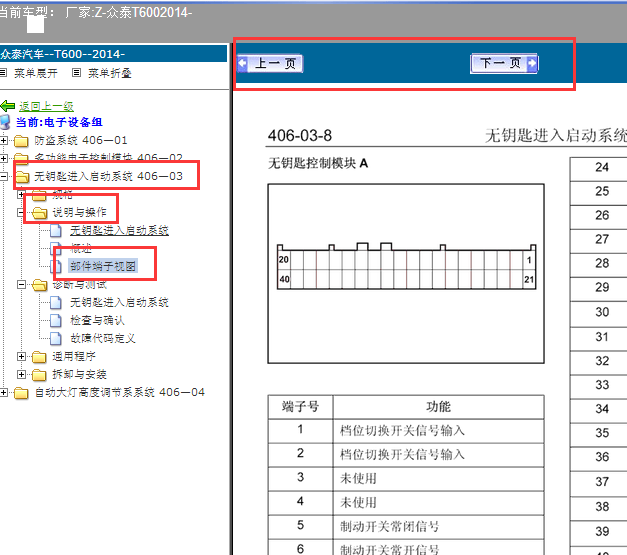627x555 pixels.
Task: Click the computer icon beside 当前:电子设备组
Action: [5, 122]
